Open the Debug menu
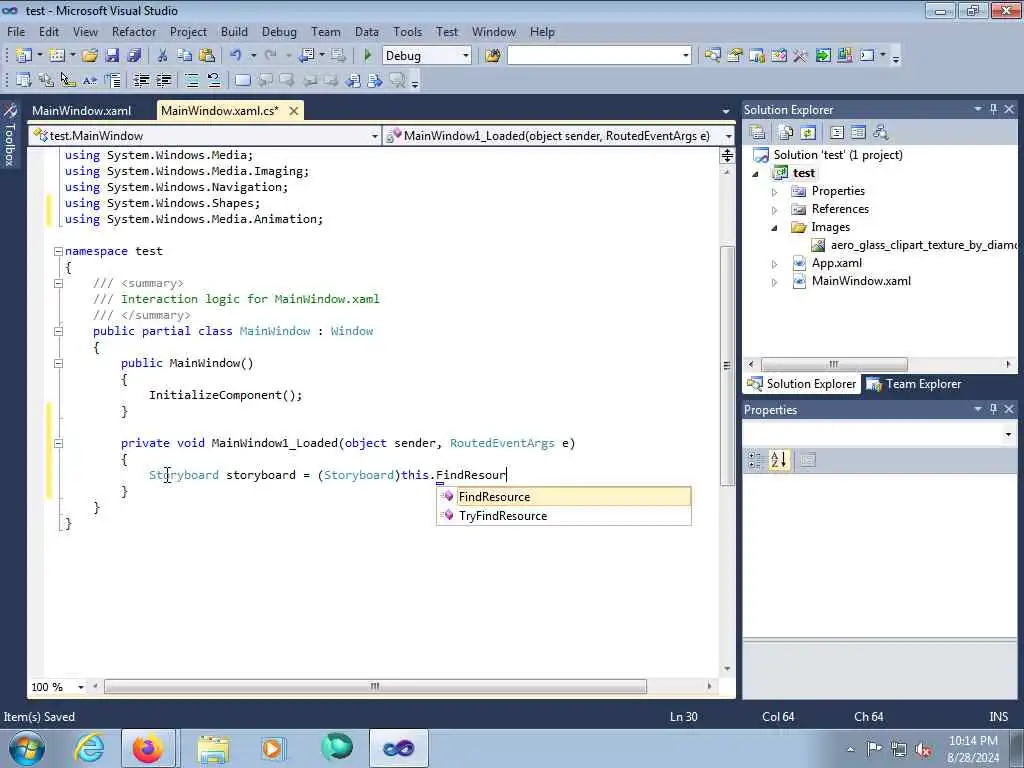The width and height of the screenshot is (1024, 768). pyautogui.click(x=279, y=31)
